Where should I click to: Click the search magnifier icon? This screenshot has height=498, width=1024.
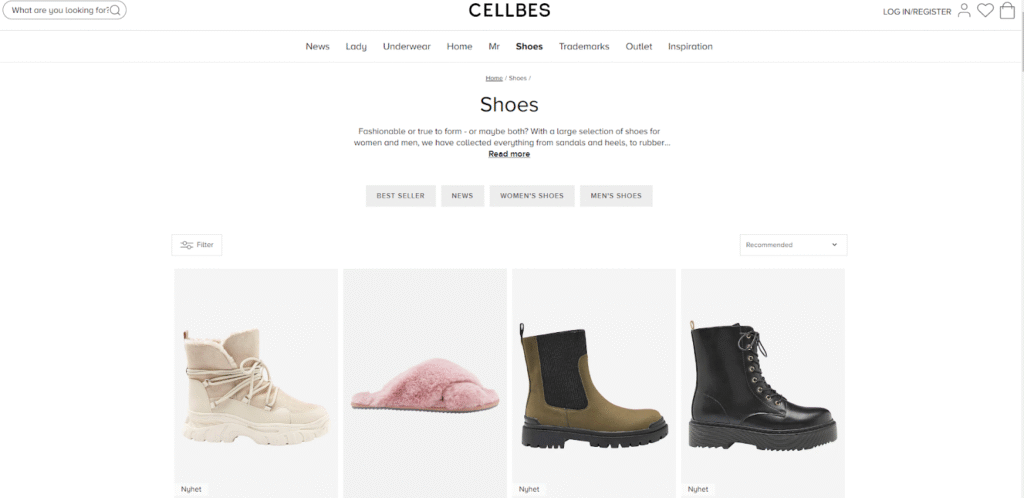pos(115,10)
